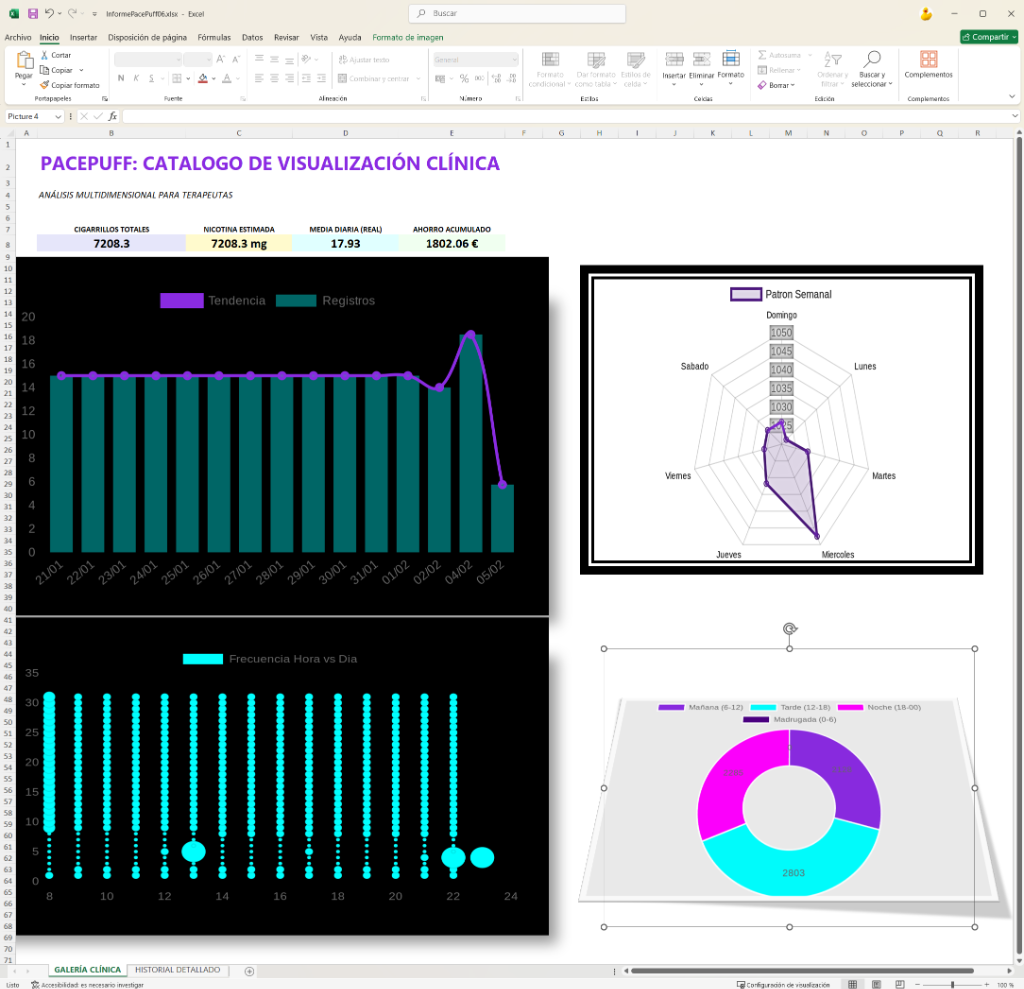The image size is (1024, 989).
Task: Click the rotate handle above donut picture
Action: 790,628
